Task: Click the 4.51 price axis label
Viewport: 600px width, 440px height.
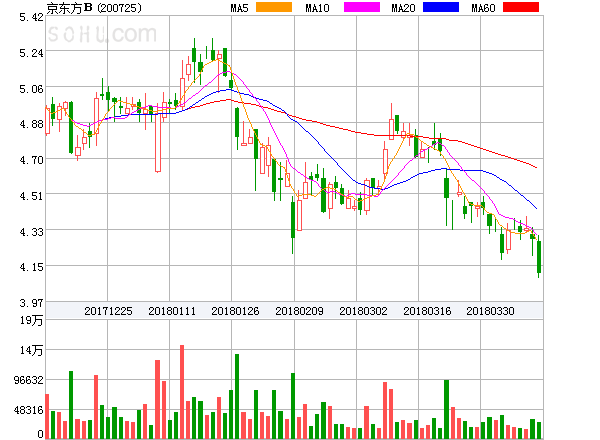Action: pyautogui.click(x=32, y=196)
